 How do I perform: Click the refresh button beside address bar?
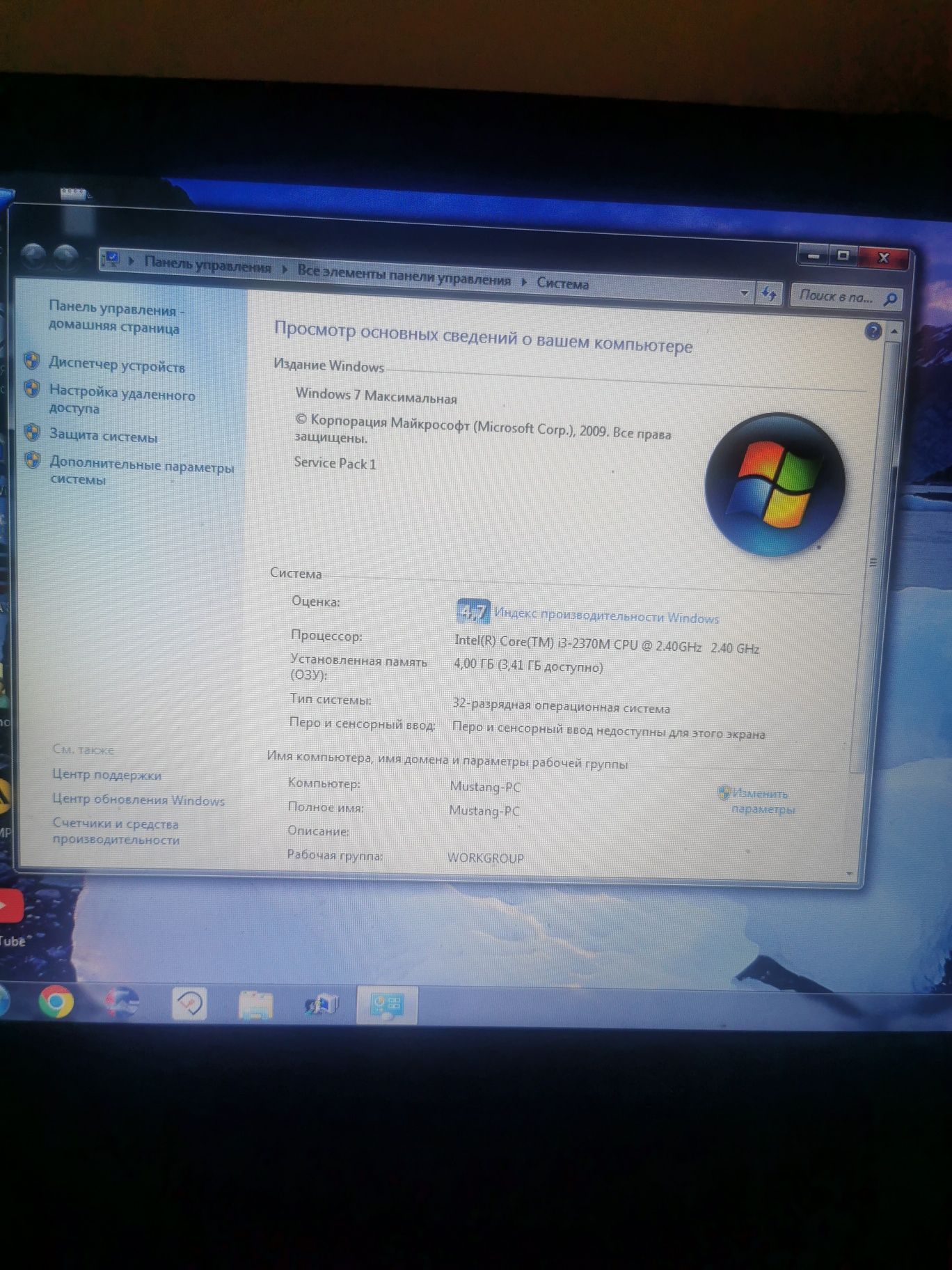pyautogui.click(x=768, y=293)
